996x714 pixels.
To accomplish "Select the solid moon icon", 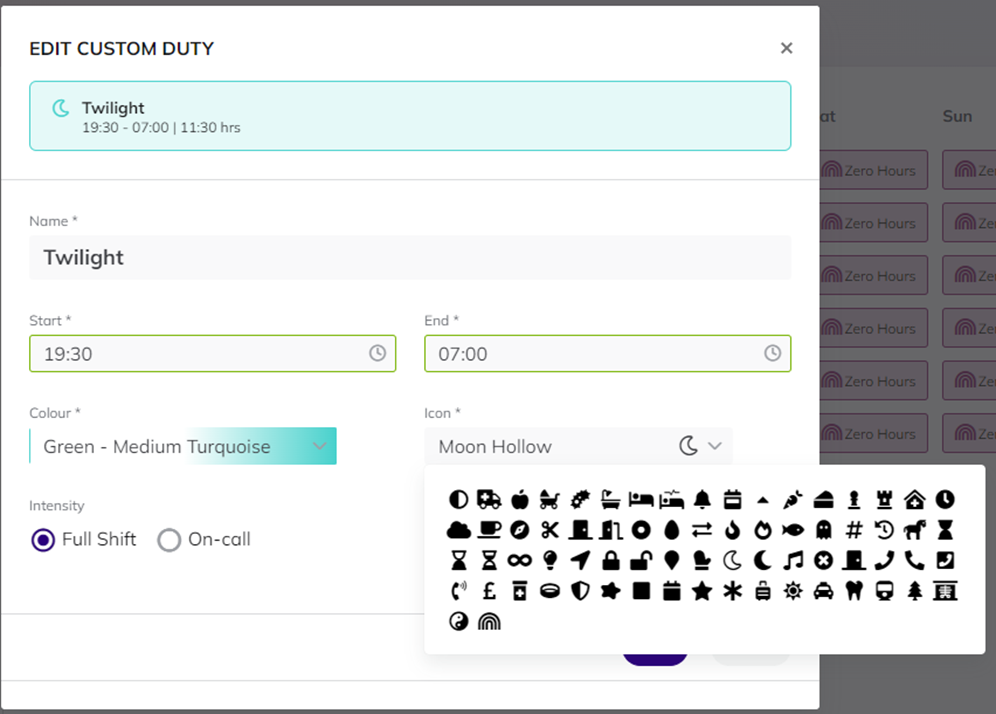I will coord(763,560).
